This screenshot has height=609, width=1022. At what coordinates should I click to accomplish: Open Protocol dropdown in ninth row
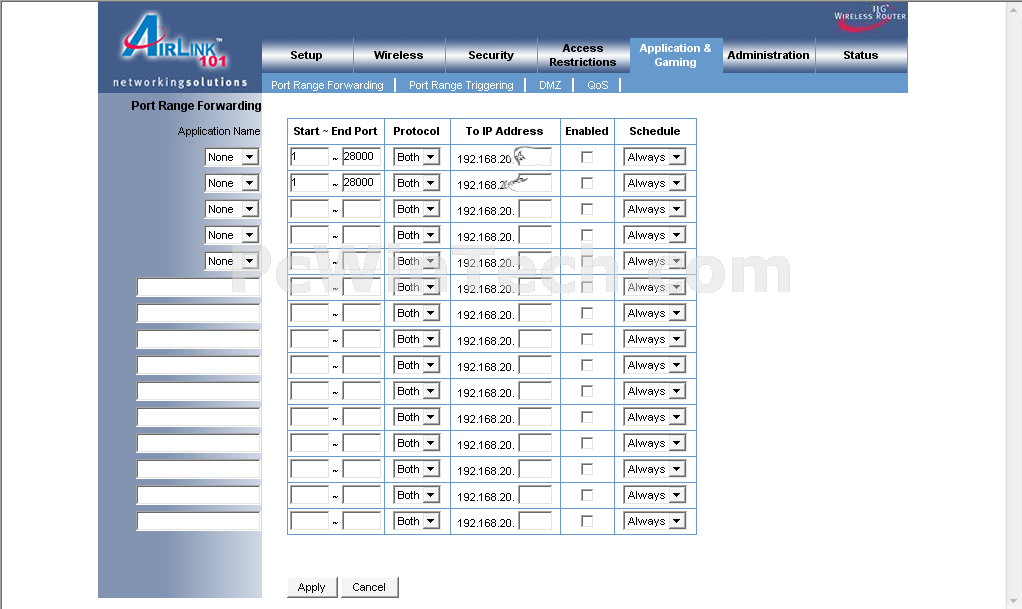417,365
